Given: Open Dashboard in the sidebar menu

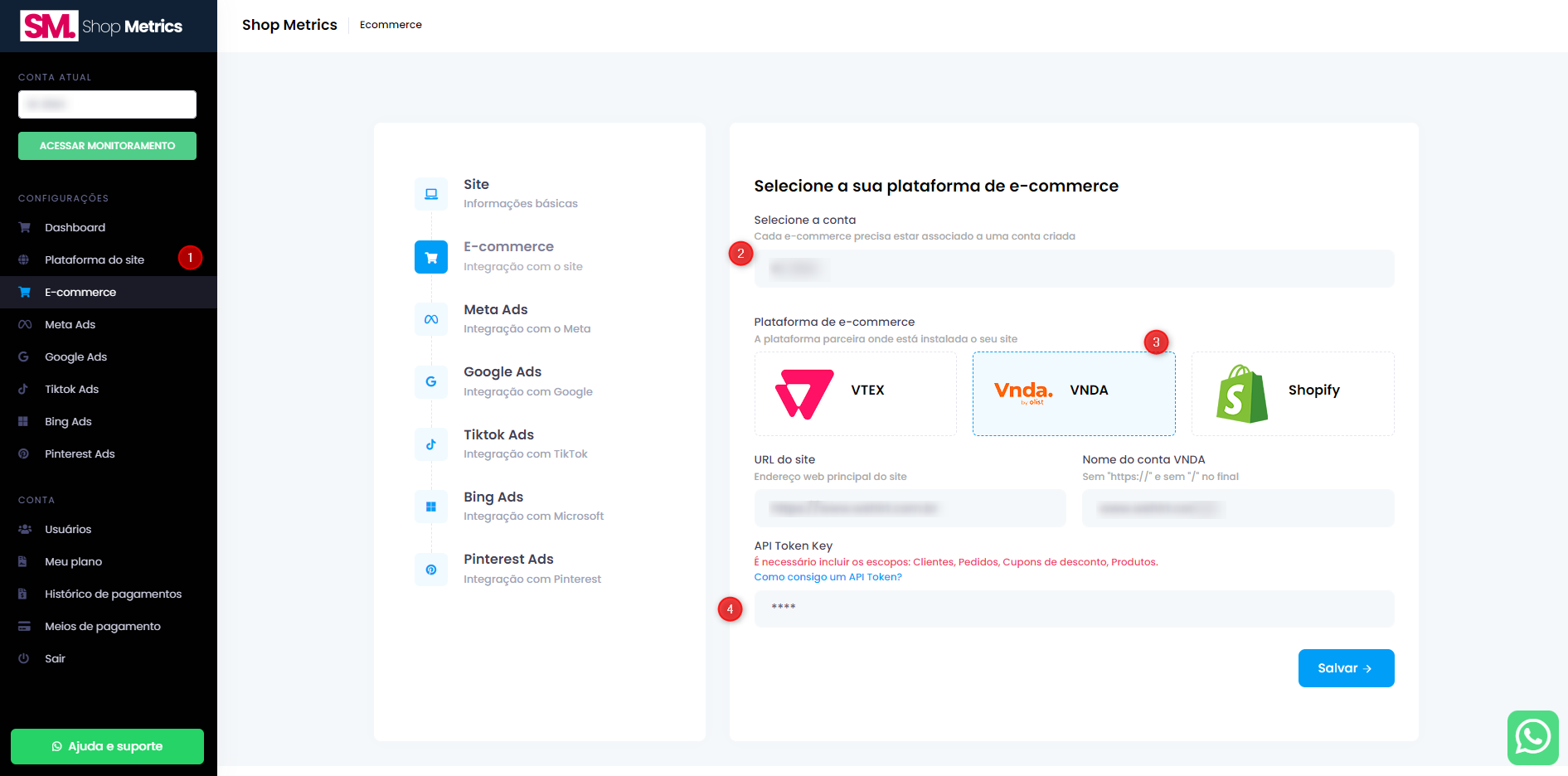Looking at the screenshot, I should [75, 227].
